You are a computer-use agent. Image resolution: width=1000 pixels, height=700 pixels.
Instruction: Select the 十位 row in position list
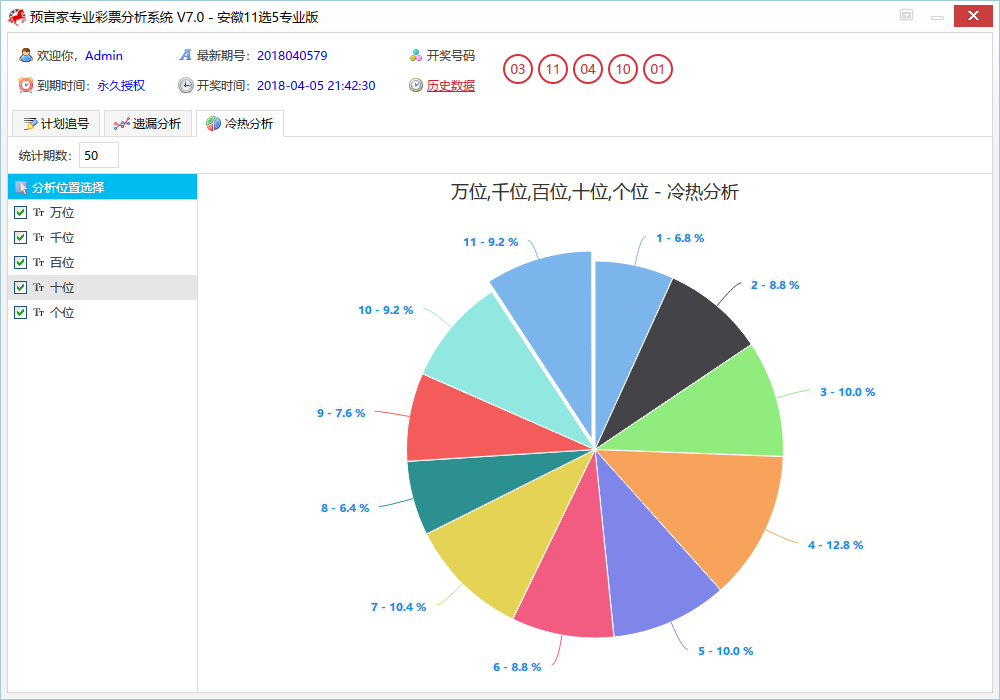100,287
